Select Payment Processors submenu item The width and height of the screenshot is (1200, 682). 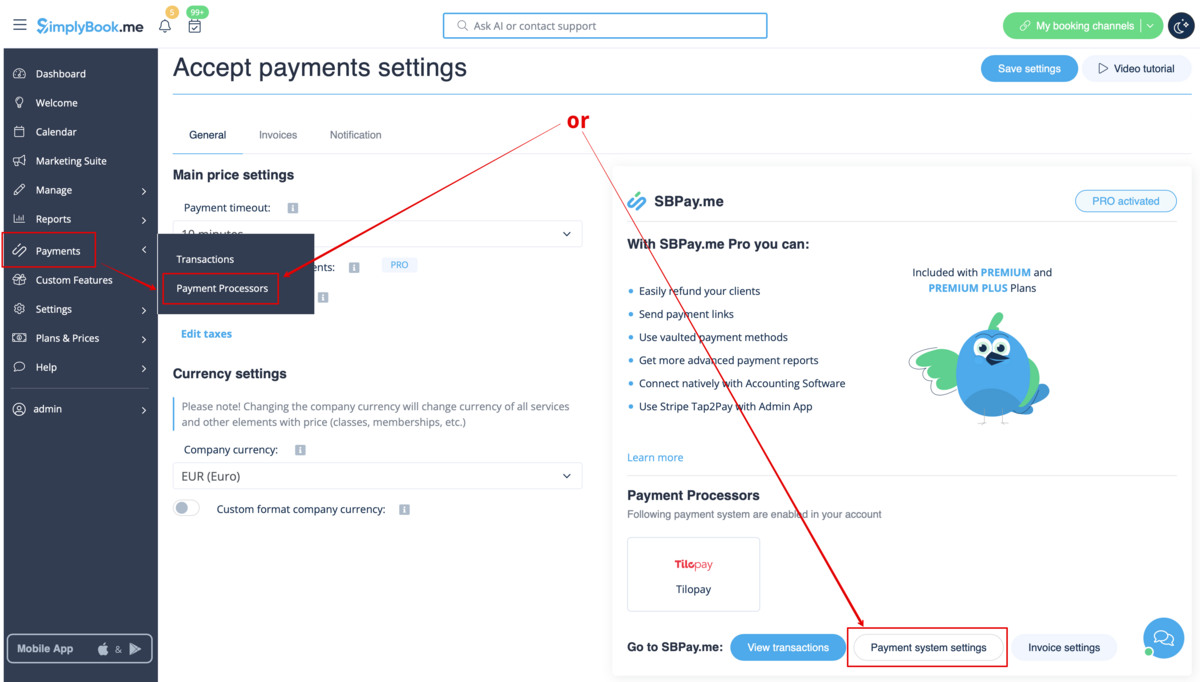click(x=222, y=288)
